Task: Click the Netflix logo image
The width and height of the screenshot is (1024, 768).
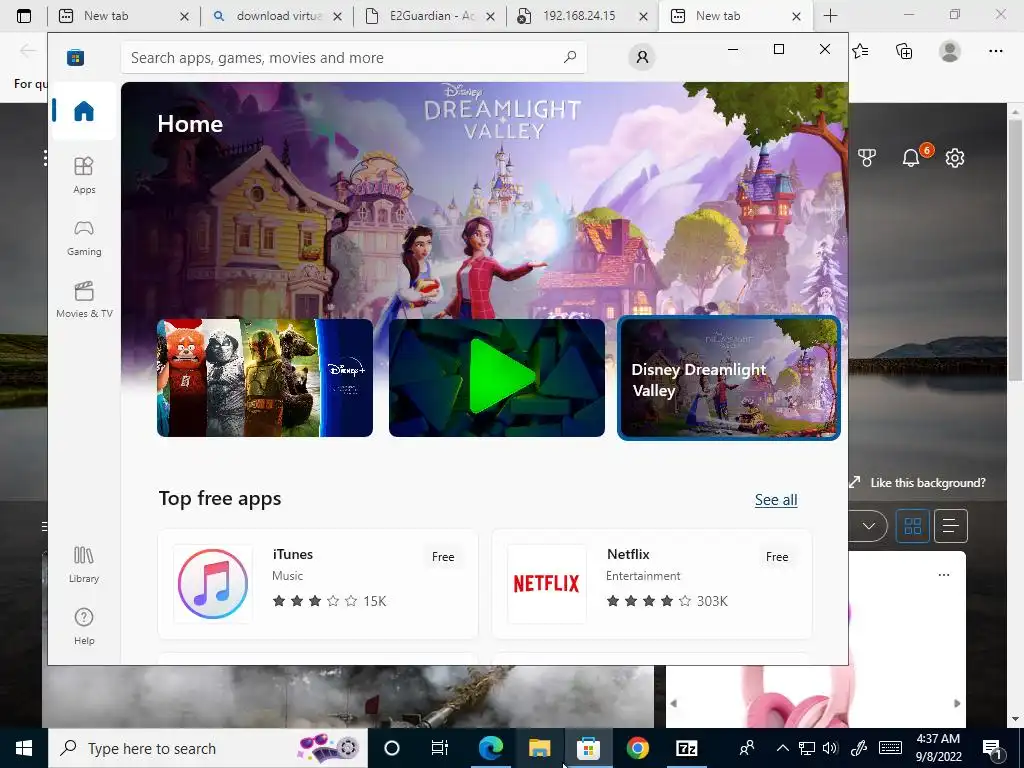Action: [x=547, y=584]
